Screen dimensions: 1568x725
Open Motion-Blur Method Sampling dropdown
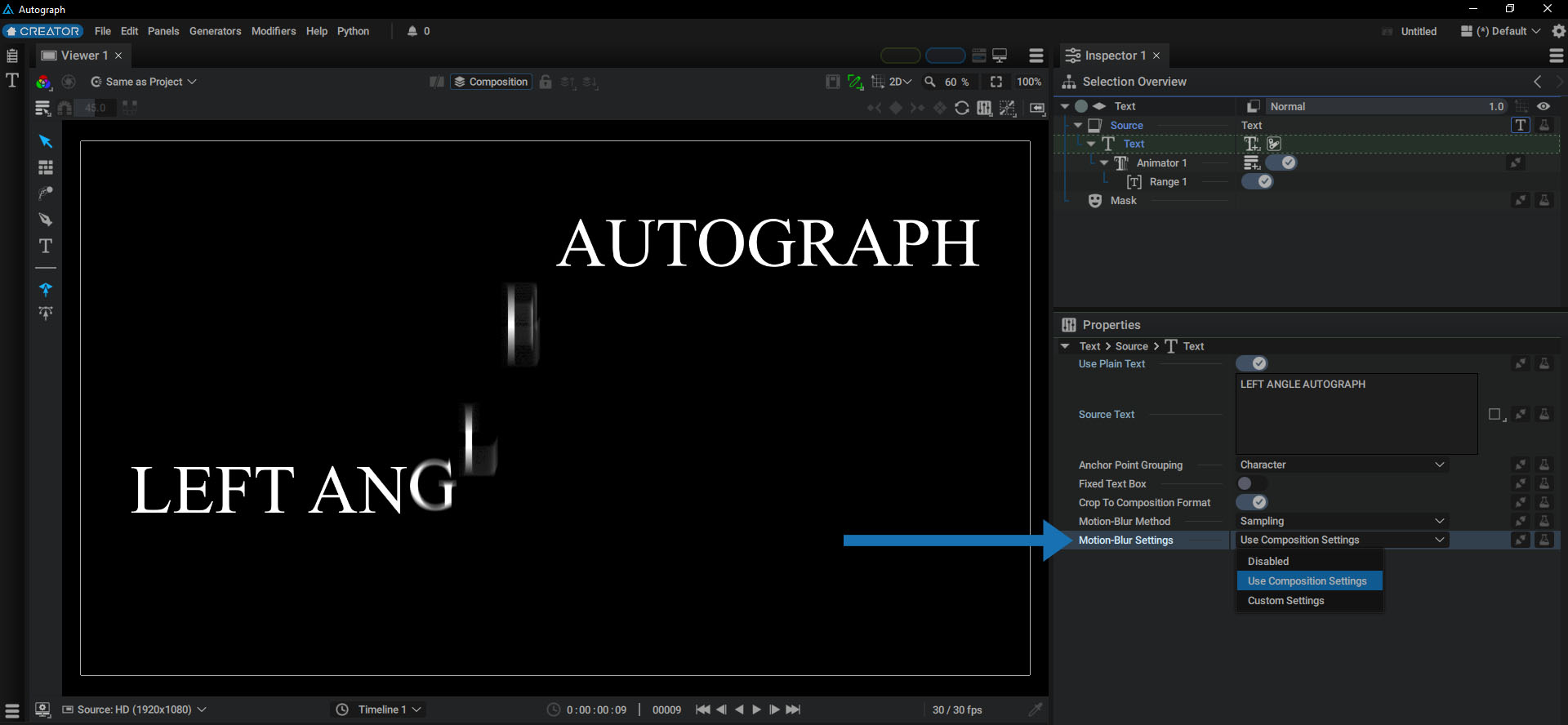pos(1343,521)
